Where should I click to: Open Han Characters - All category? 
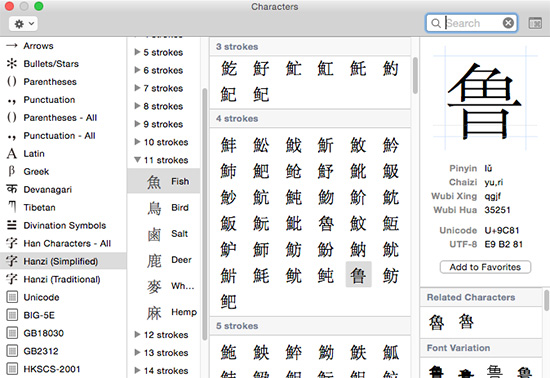(63, 243)
